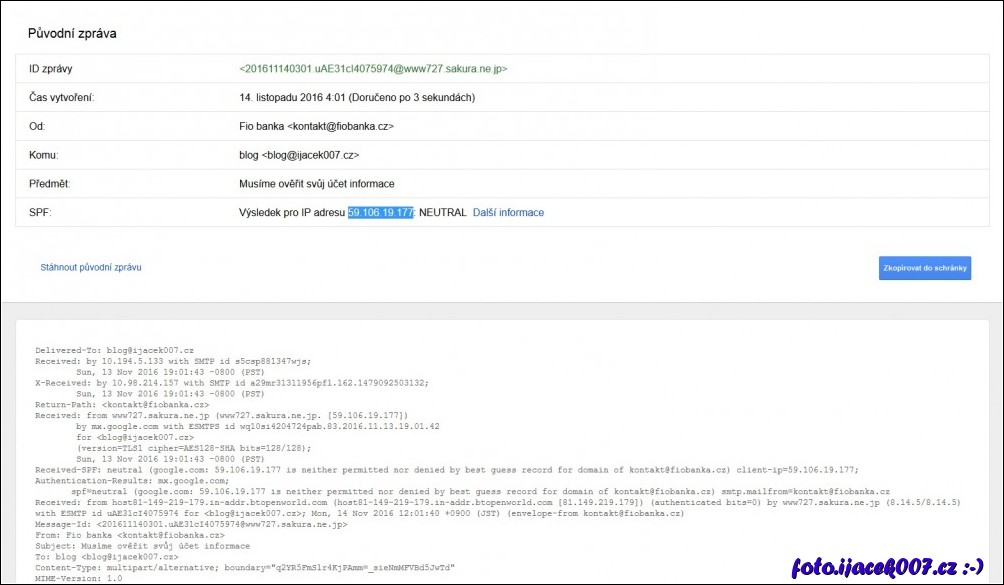Click the green message ID value
1004x585 pixels.
click(373, 69)
